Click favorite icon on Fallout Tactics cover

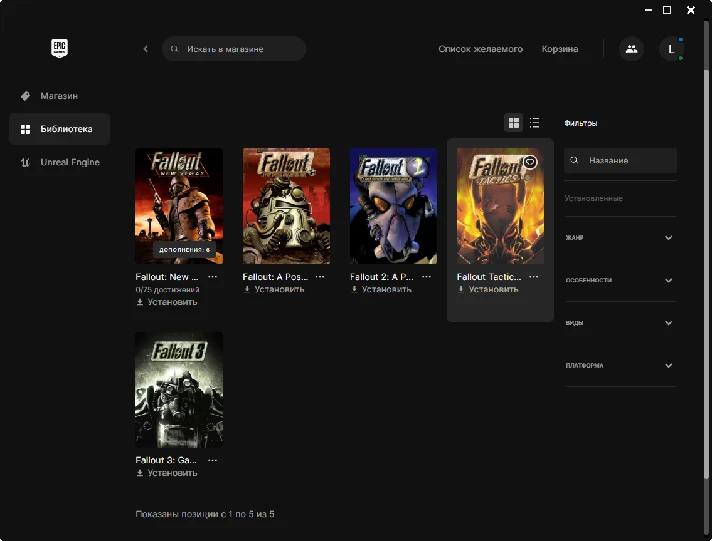pyautogui.click(x=531, y=162)
